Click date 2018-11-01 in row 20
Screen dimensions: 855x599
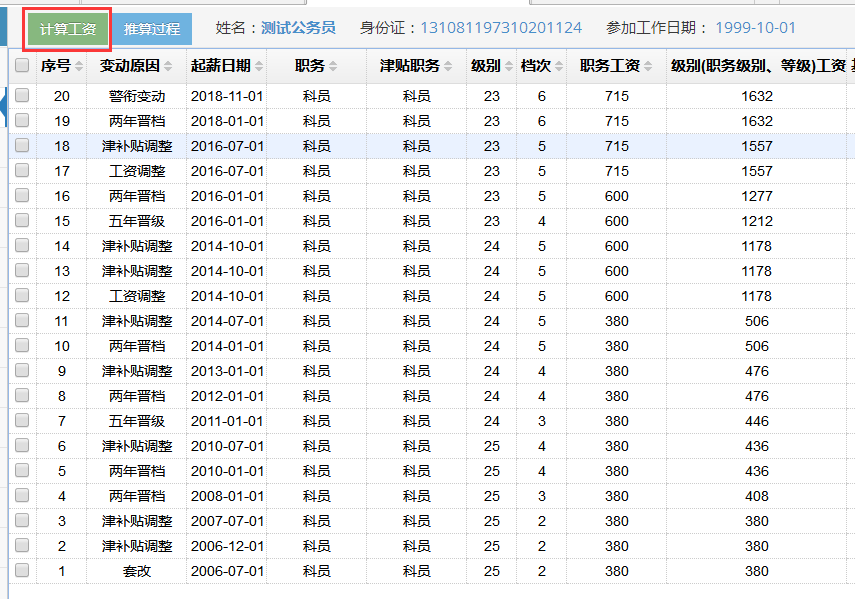227,96
